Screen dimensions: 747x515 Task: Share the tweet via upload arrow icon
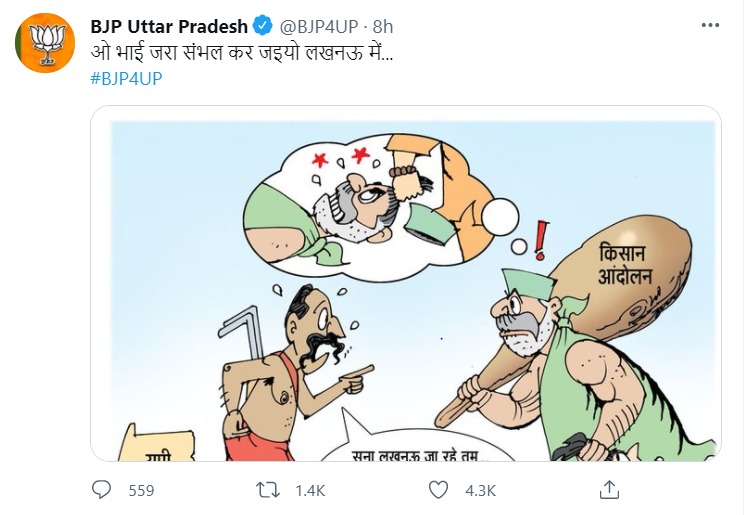(609, 489)
